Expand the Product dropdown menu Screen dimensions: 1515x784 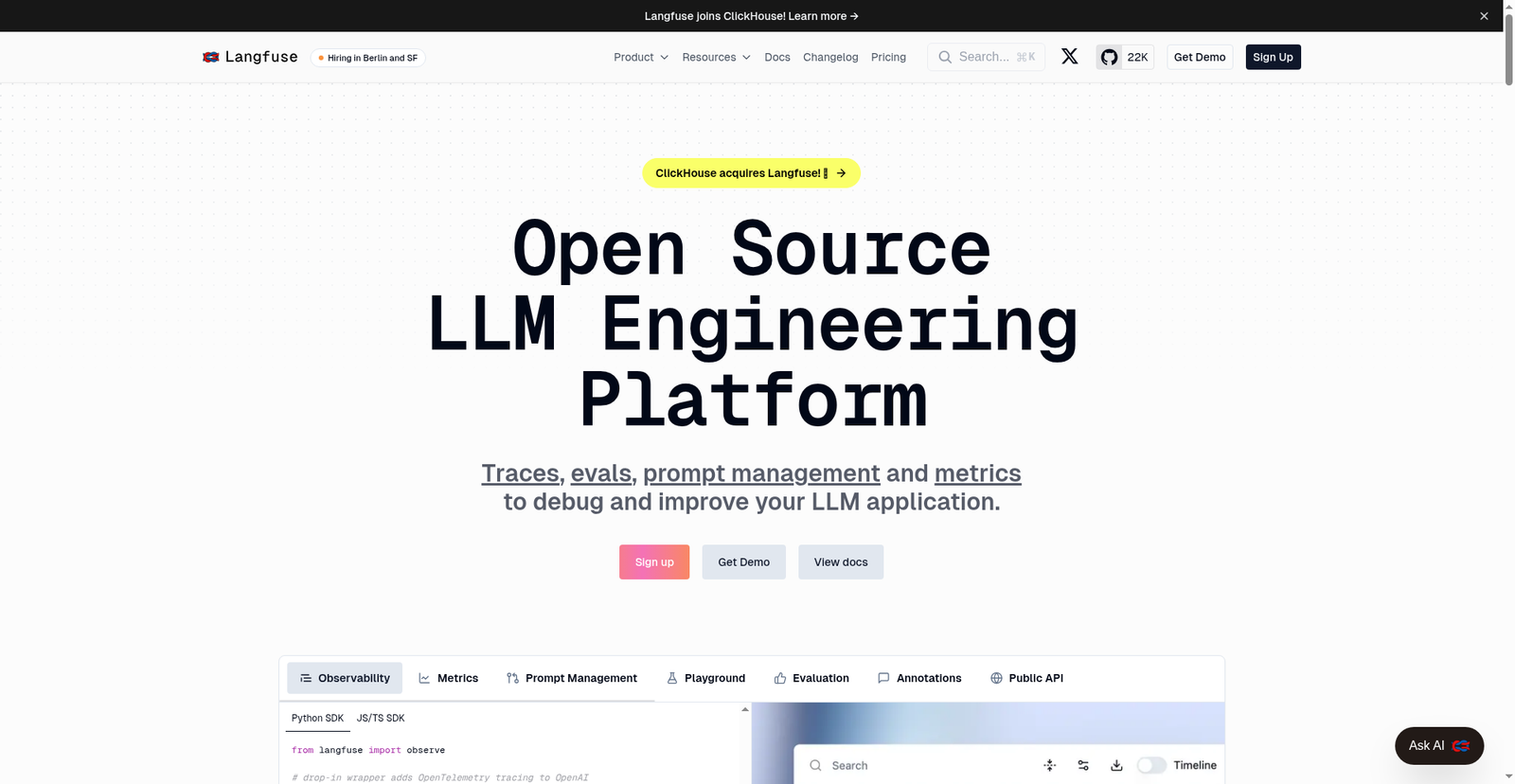[641, 57]
